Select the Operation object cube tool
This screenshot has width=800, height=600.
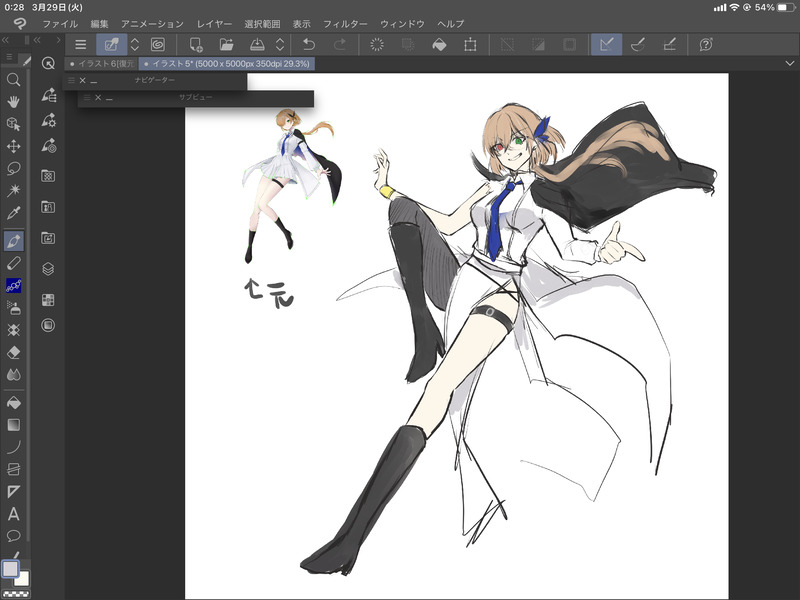click(13, 124)
